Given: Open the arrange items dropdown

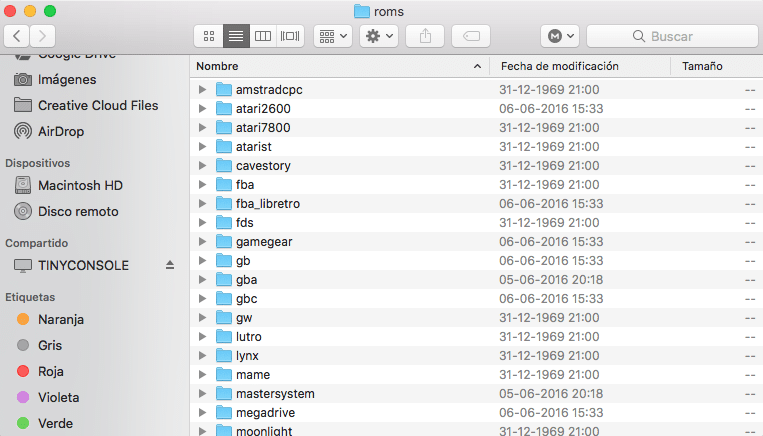Looking at the screenshot, I should coord(333,36).
